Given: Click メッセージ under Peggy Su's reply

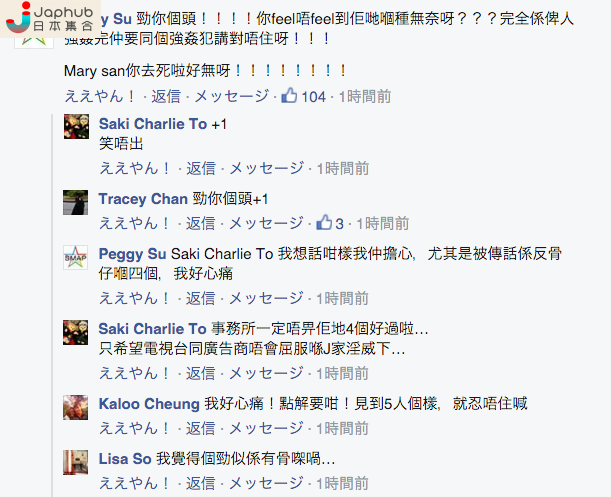Looking at the screenshot, I should point(266,299).
